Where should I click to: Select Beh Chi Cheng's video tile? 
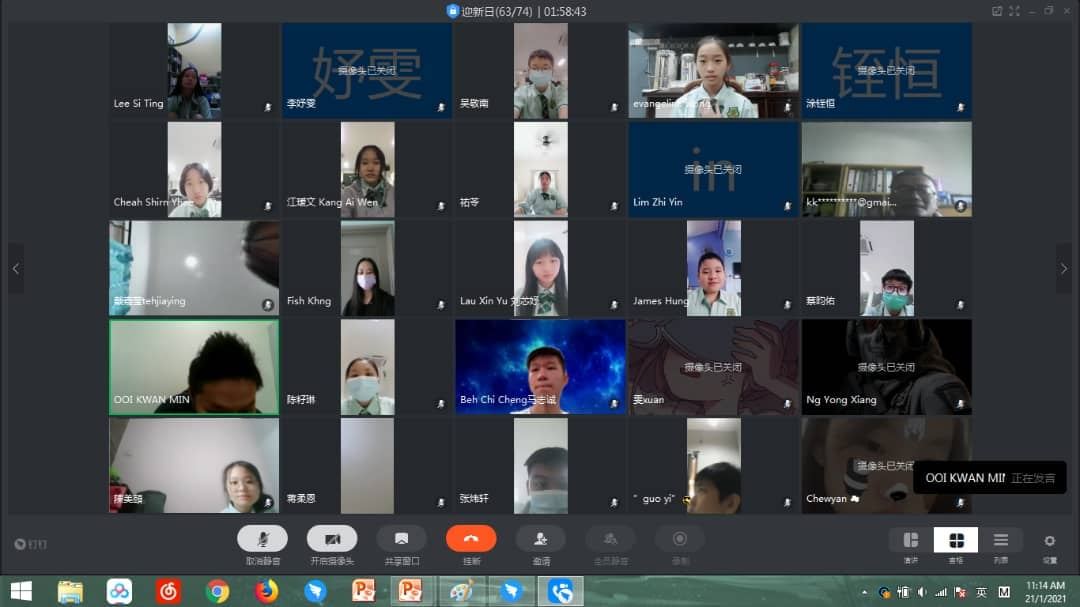click(x=541, y=367)
